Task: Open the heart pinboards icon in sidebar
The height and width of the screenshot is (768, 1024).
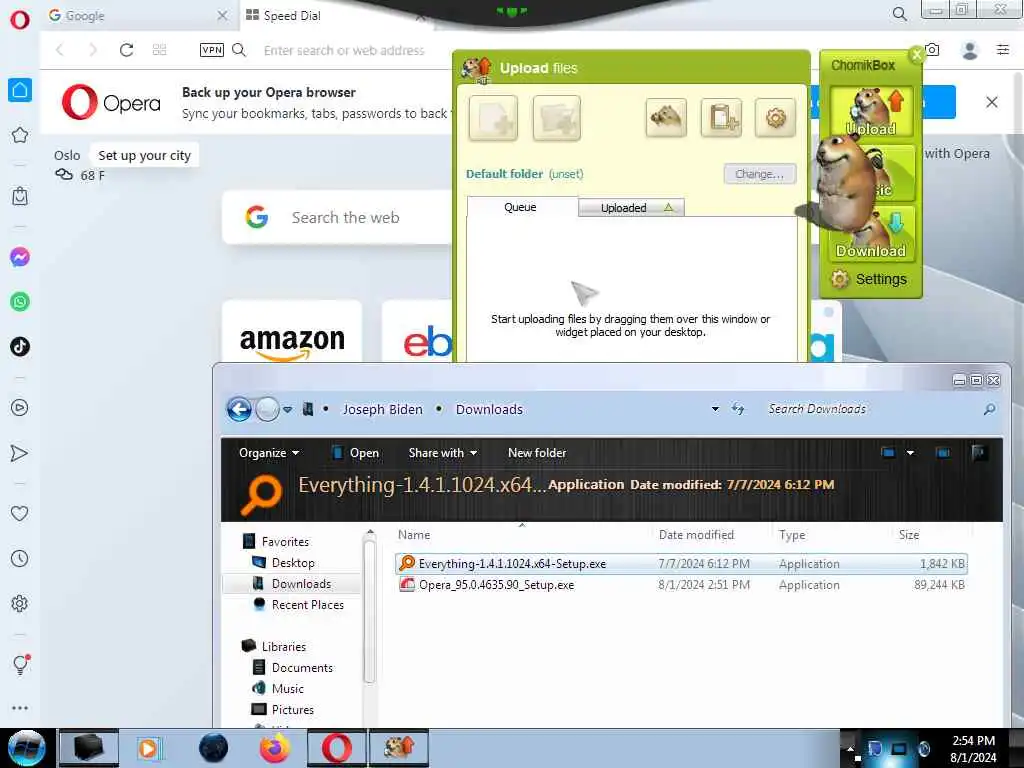Action: 20,514
